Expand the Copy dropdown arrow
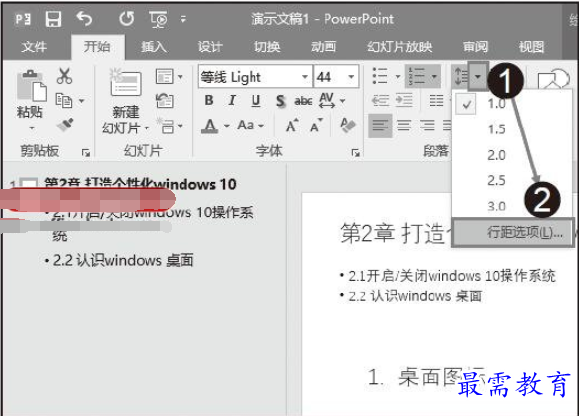Screen dimensions: 579x416 [x=82, y=101]
